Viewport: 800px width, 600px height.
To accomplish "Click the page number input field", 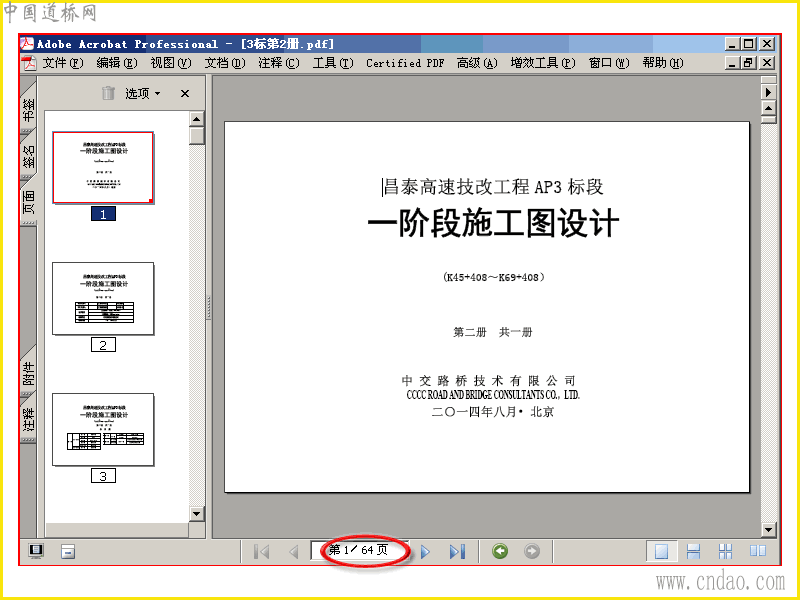I will click(x=360, y=550).
